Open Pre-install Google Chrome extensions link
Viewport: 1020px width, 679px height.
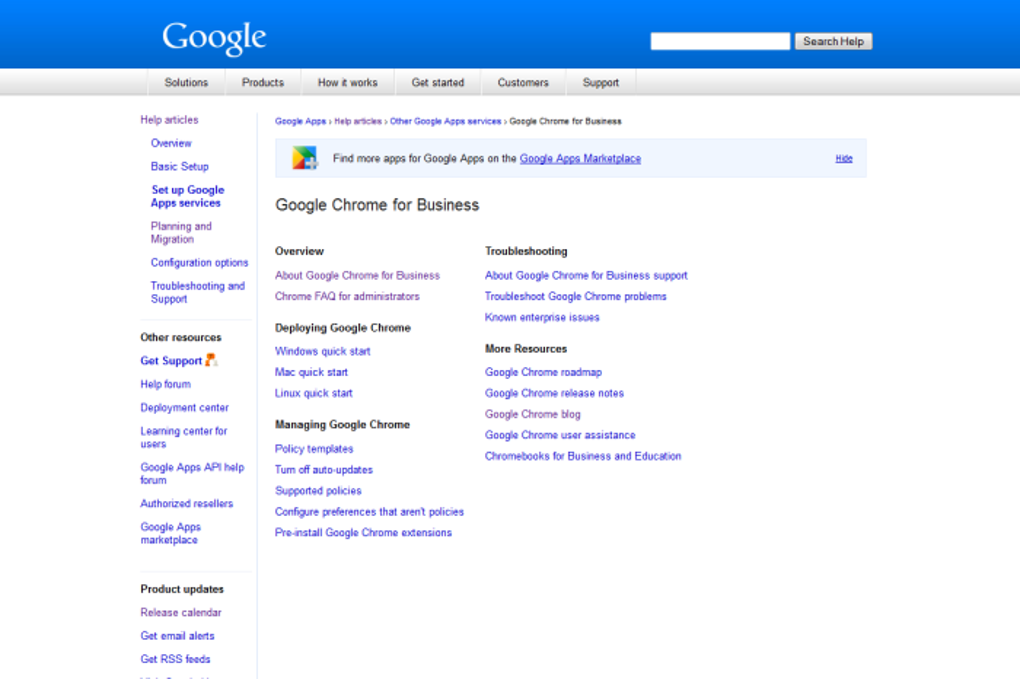coord(363,533)
